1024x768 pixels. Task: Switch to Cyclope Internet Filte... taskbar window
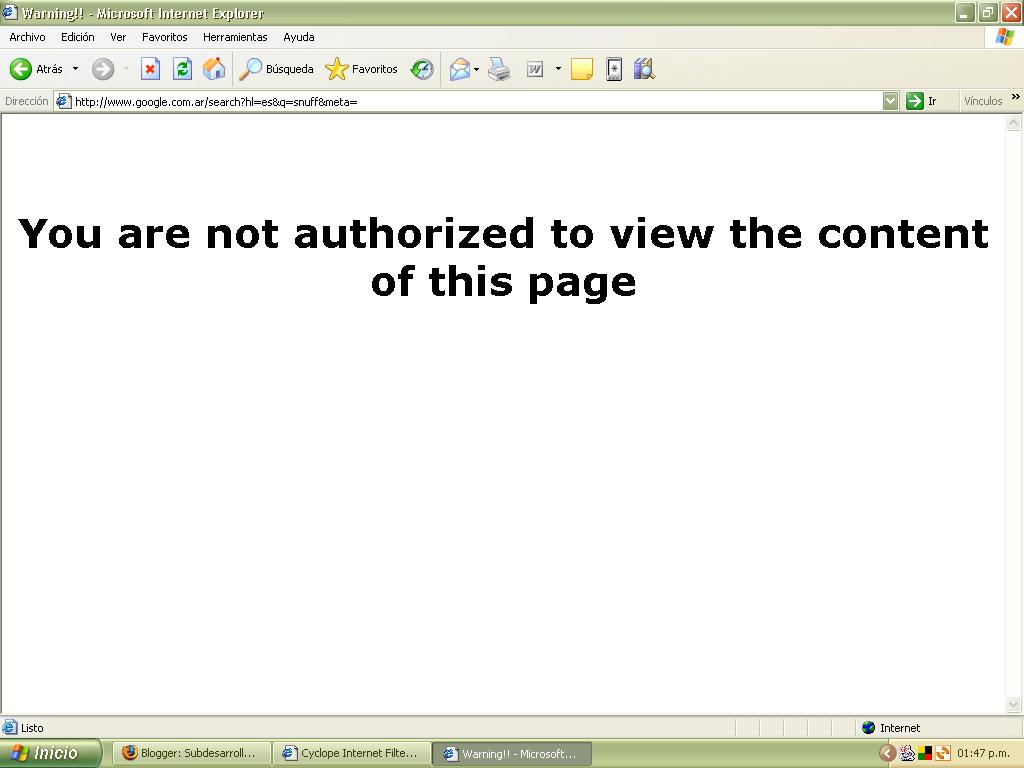(351, 754)
